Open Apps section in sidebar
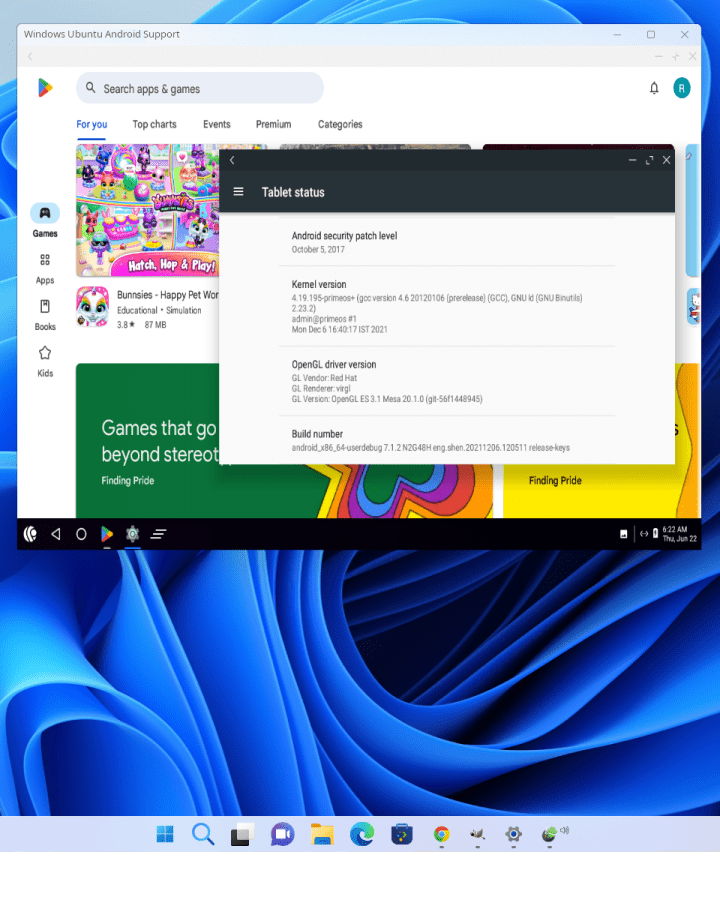Image resolution: width=720 pixels, height=900 pixels. click(45, 268)
